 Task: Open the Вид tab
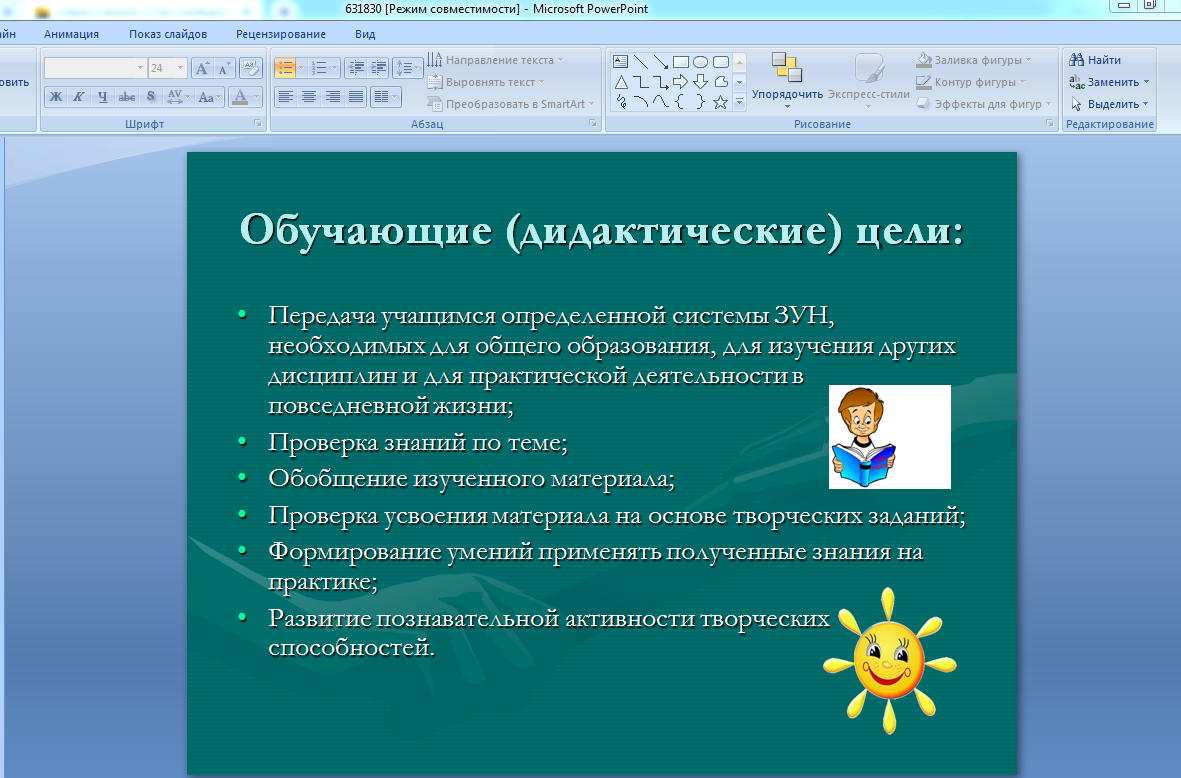[365, 34]
